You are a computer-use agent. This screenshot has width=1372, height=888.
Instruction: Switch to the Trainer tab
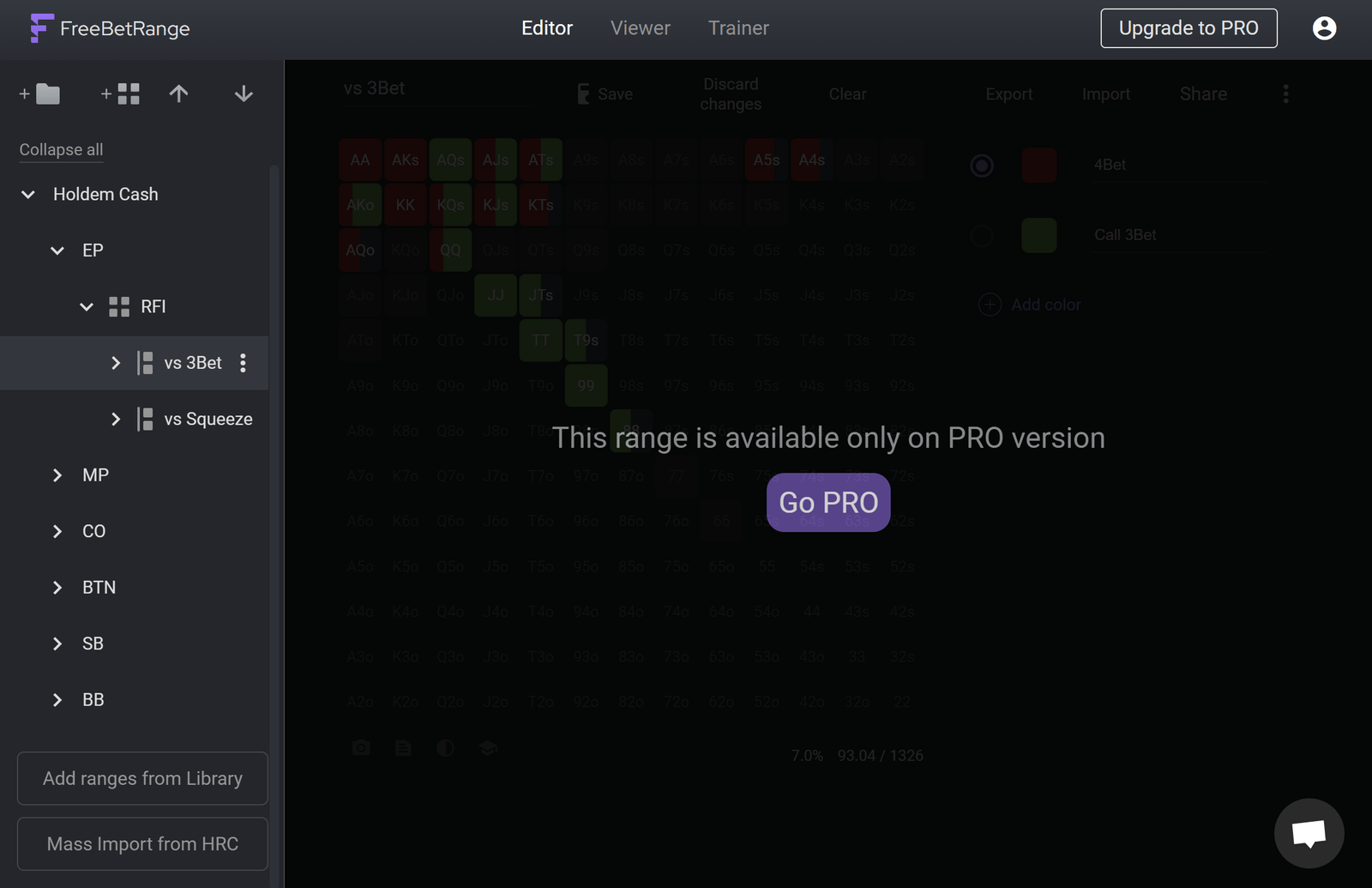[738, 28]
